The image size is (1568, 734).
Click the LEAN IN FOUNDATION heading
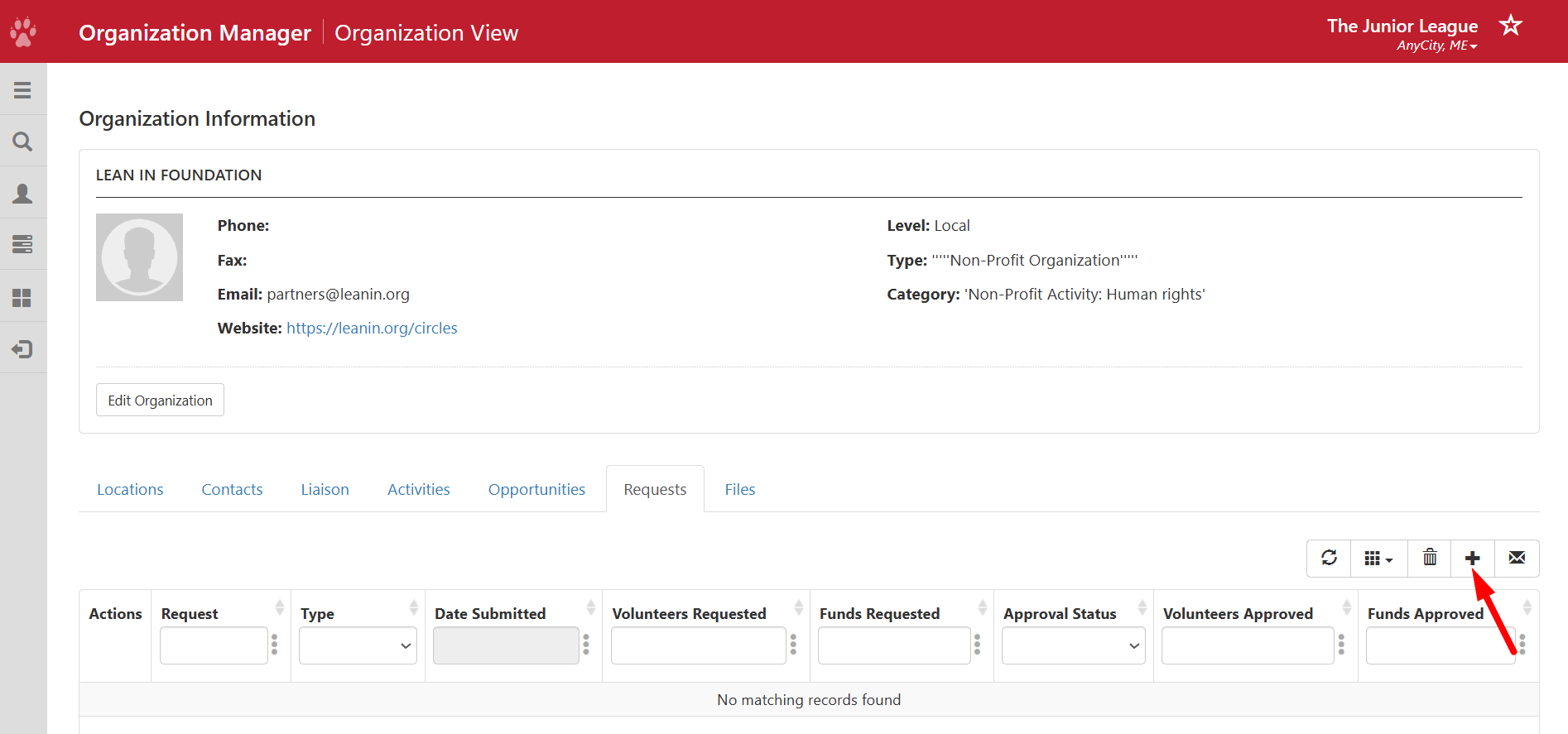179,175
